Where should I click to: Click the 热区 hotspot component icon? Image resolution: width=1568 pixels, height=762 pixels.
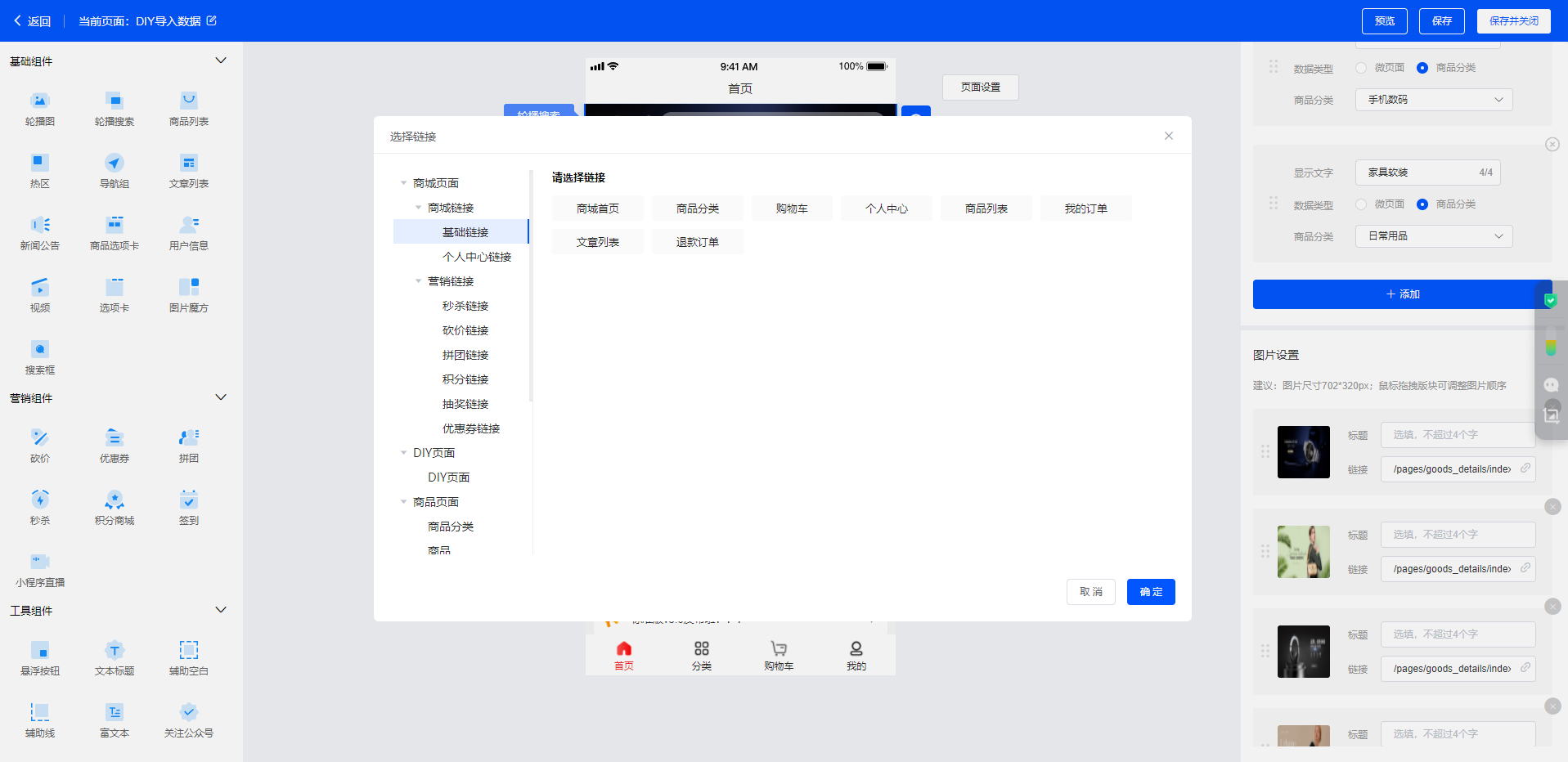39,163
